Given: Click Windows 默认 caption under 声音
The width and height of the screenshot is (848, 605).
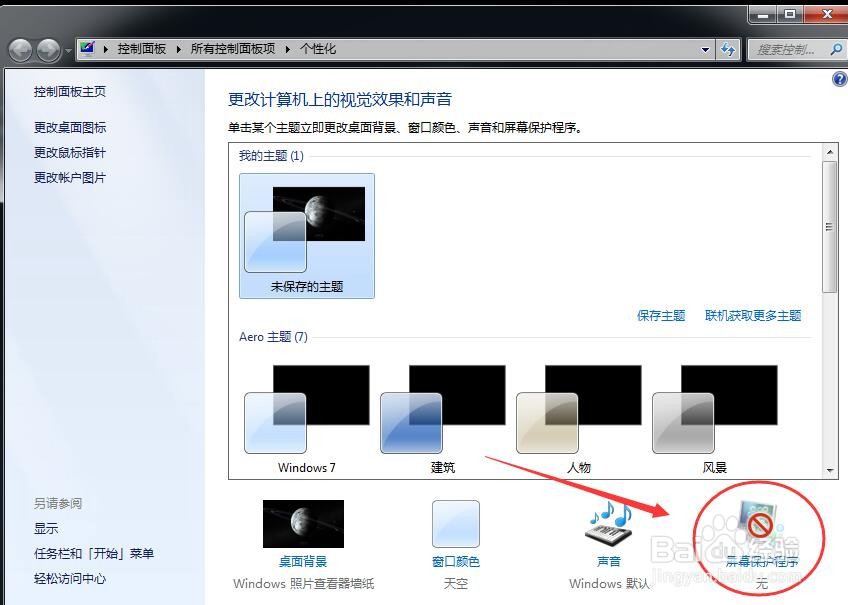Looking at the screenshot, I should 609,584.
